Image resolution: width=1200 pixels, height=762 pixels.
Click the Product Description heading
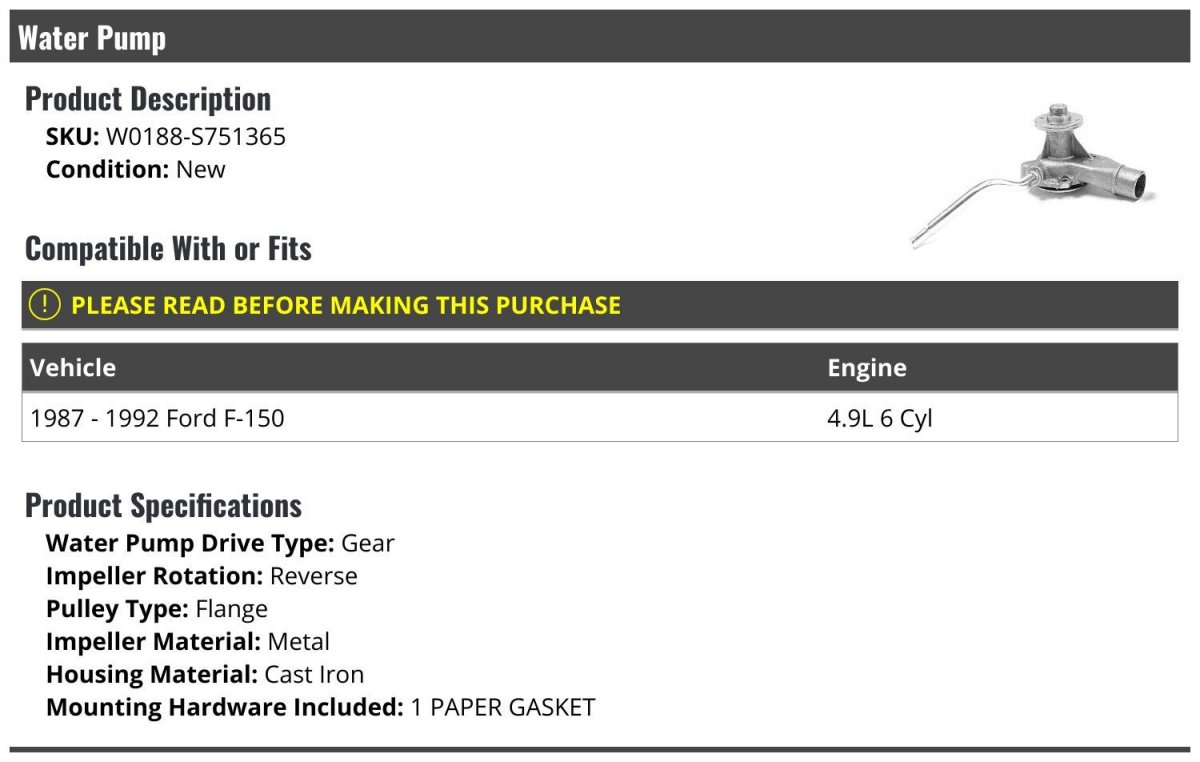(148, 99)
